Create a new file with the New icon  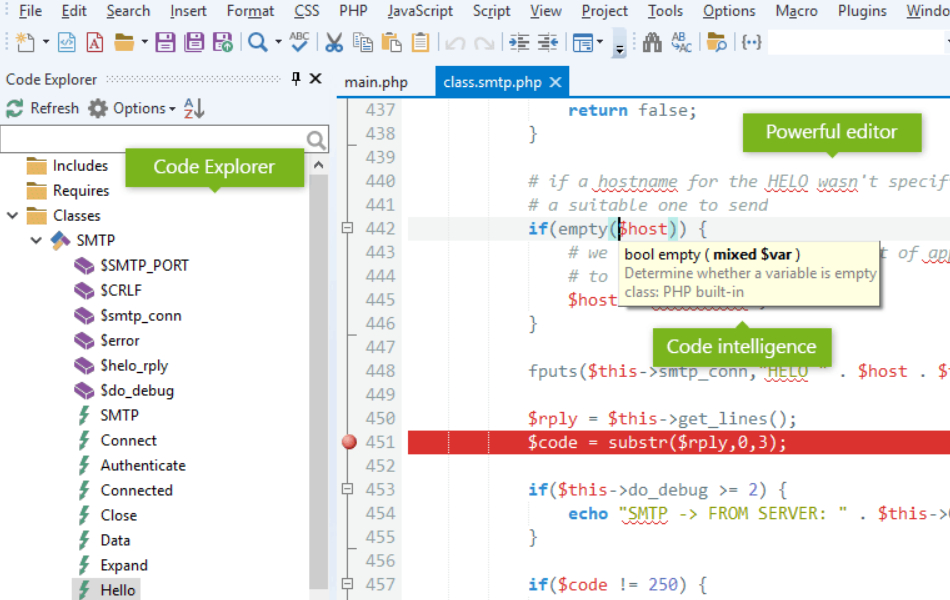pos(25,42)
